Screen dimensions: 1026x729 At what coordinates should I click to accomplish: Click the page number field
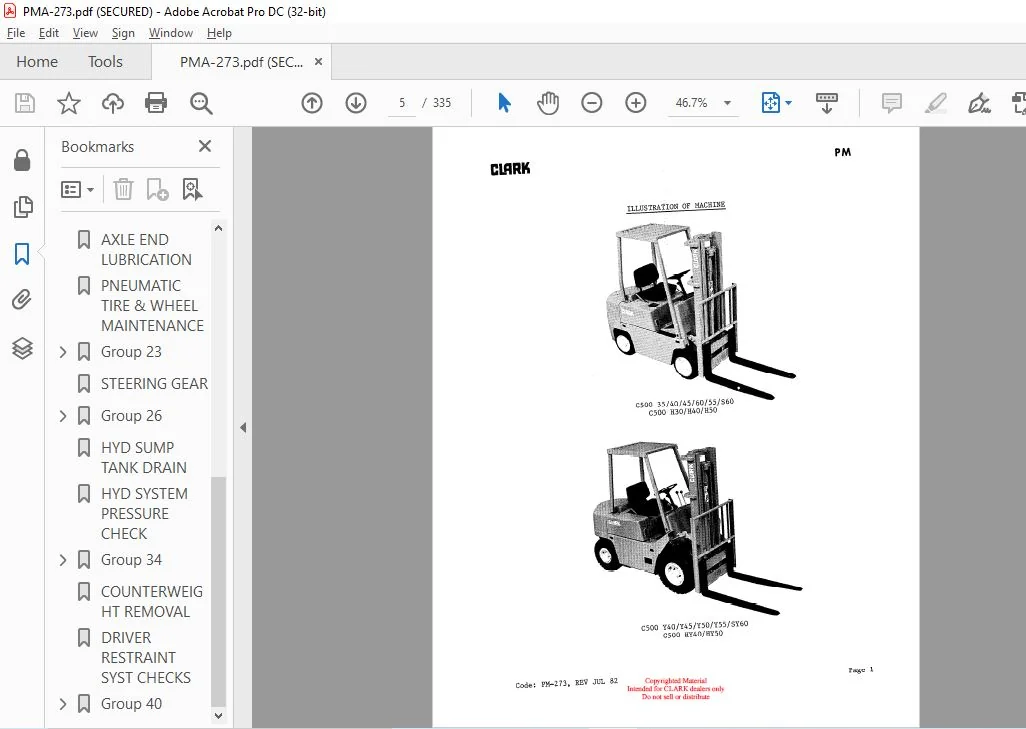tap(402, 103)
